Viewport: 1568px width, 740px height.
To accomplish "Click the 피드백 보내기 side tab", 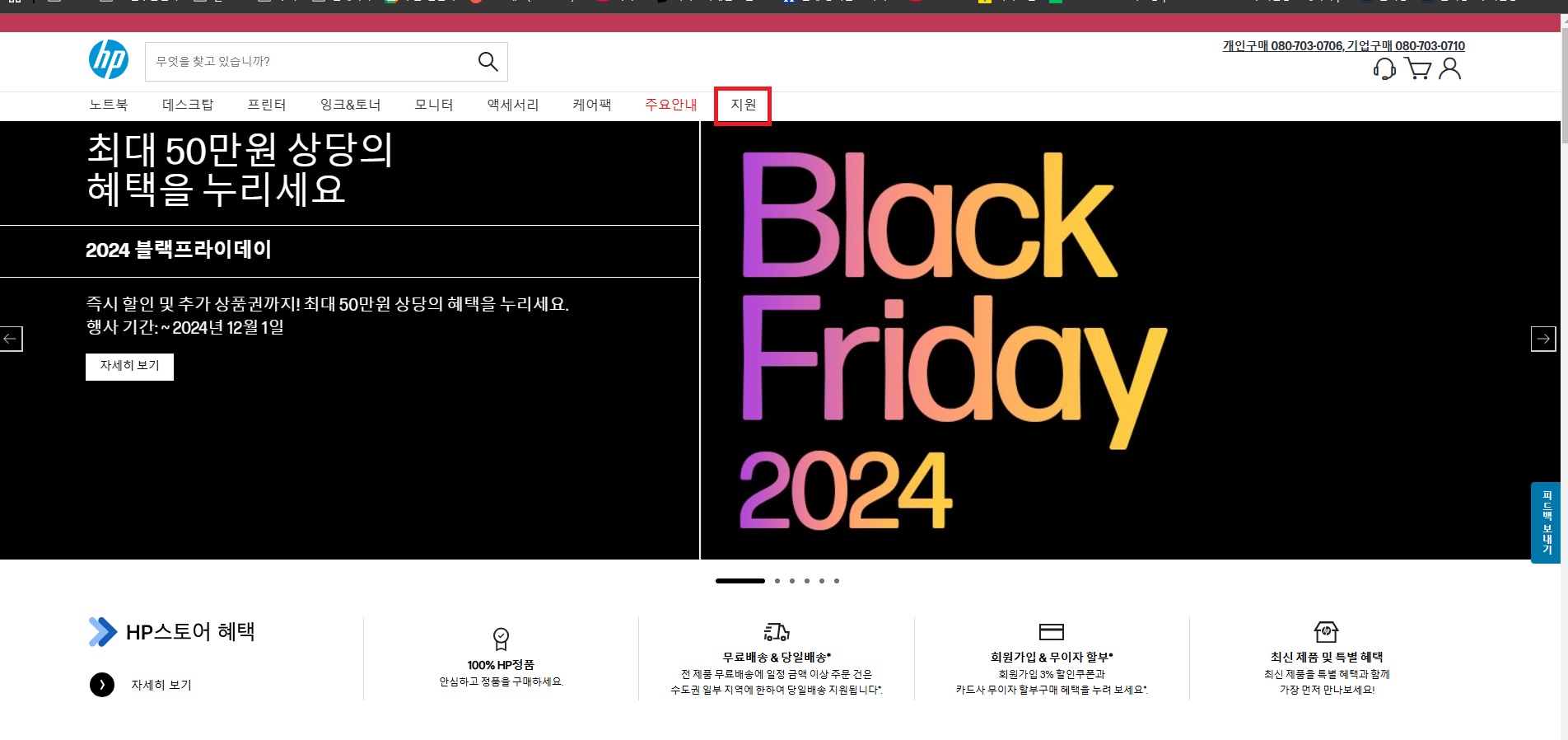I will pyautogui.click(x=1546, y=523).
